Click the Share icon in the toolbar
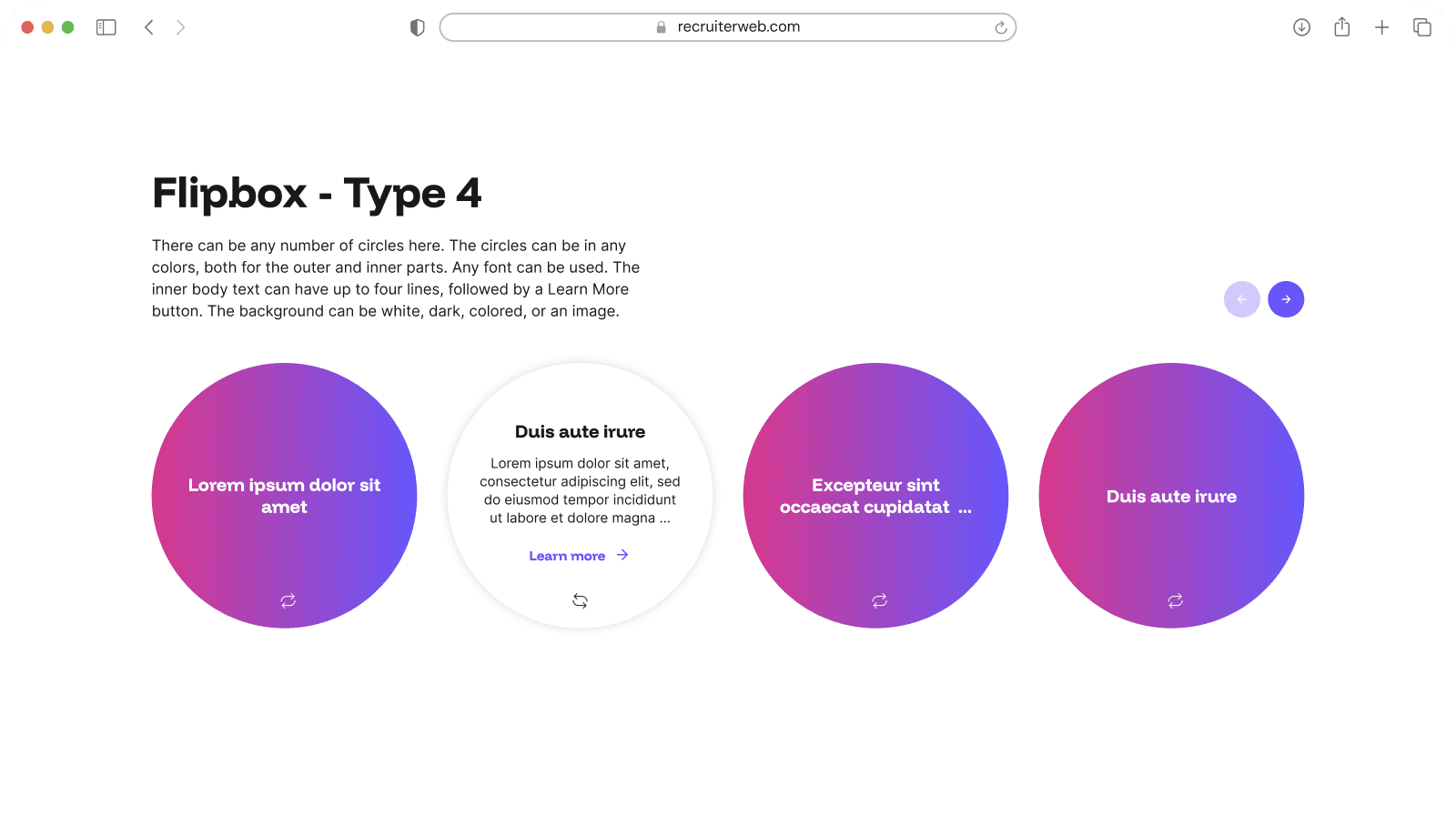This screenshot has height=815, width=1456. point(1342,27)
